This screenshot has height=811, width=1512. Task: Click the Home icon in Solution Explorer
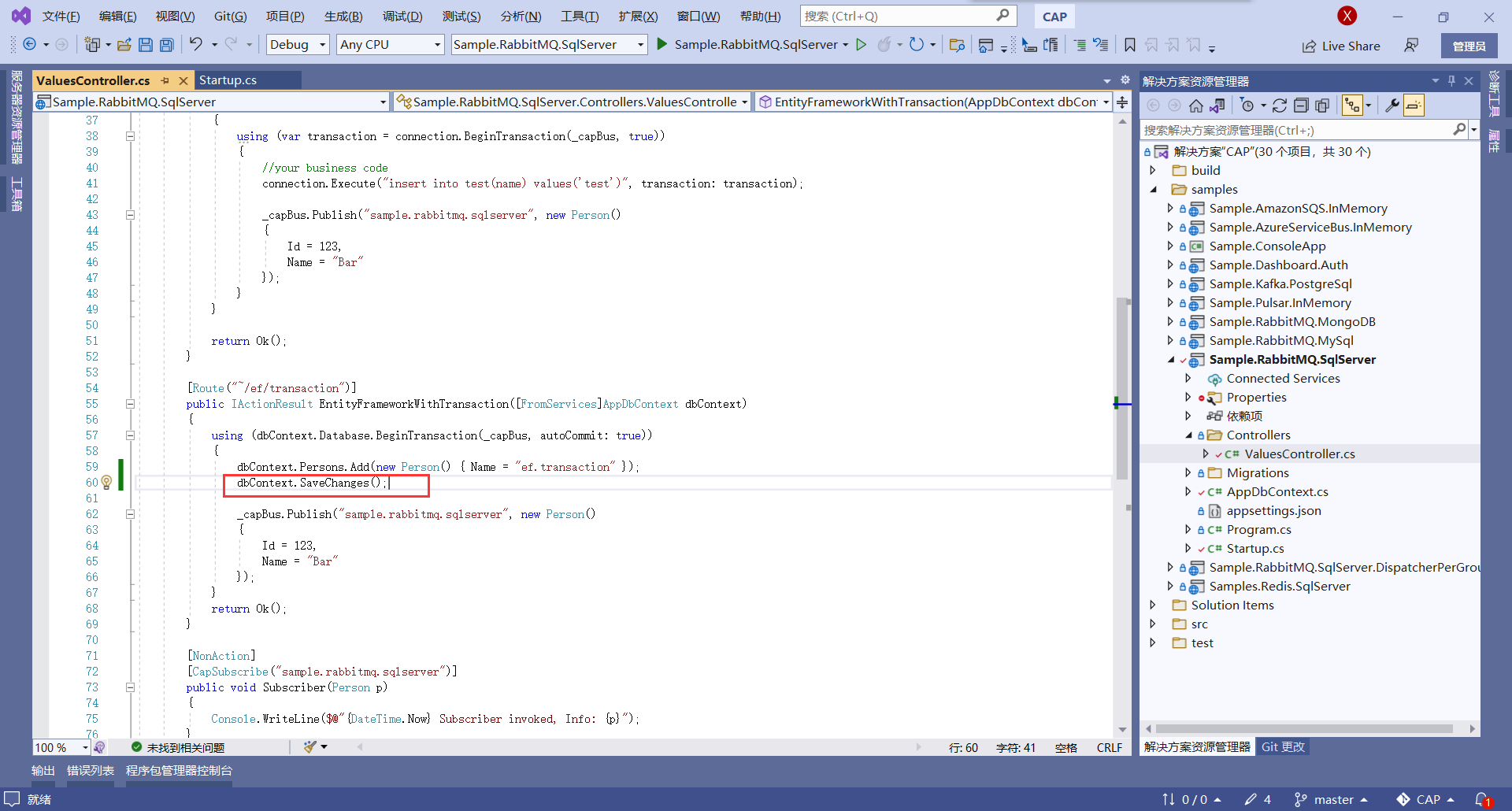1196,106
